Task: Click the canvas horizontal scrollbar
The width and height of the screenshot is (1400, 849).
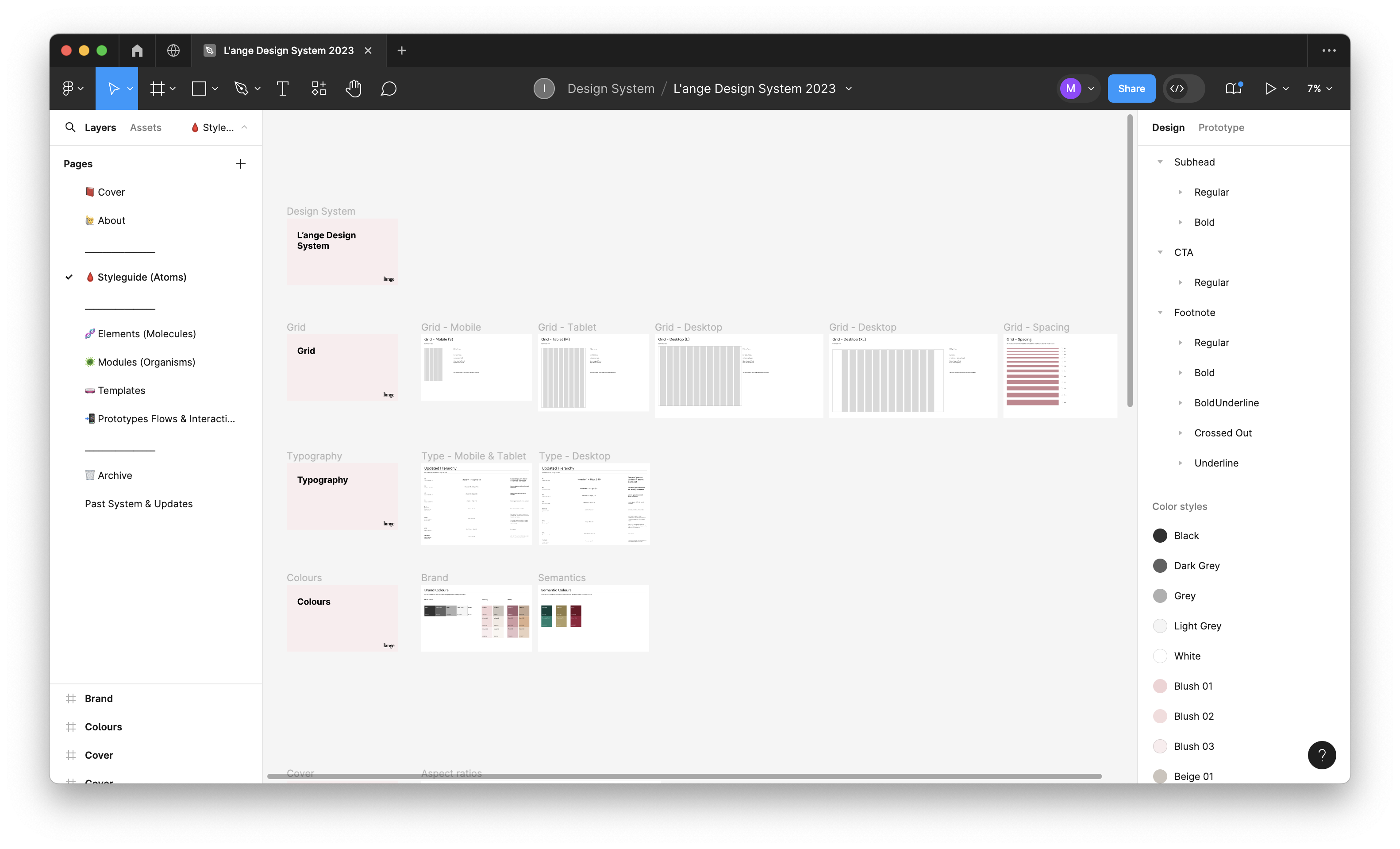Action: tap(684, 776)
